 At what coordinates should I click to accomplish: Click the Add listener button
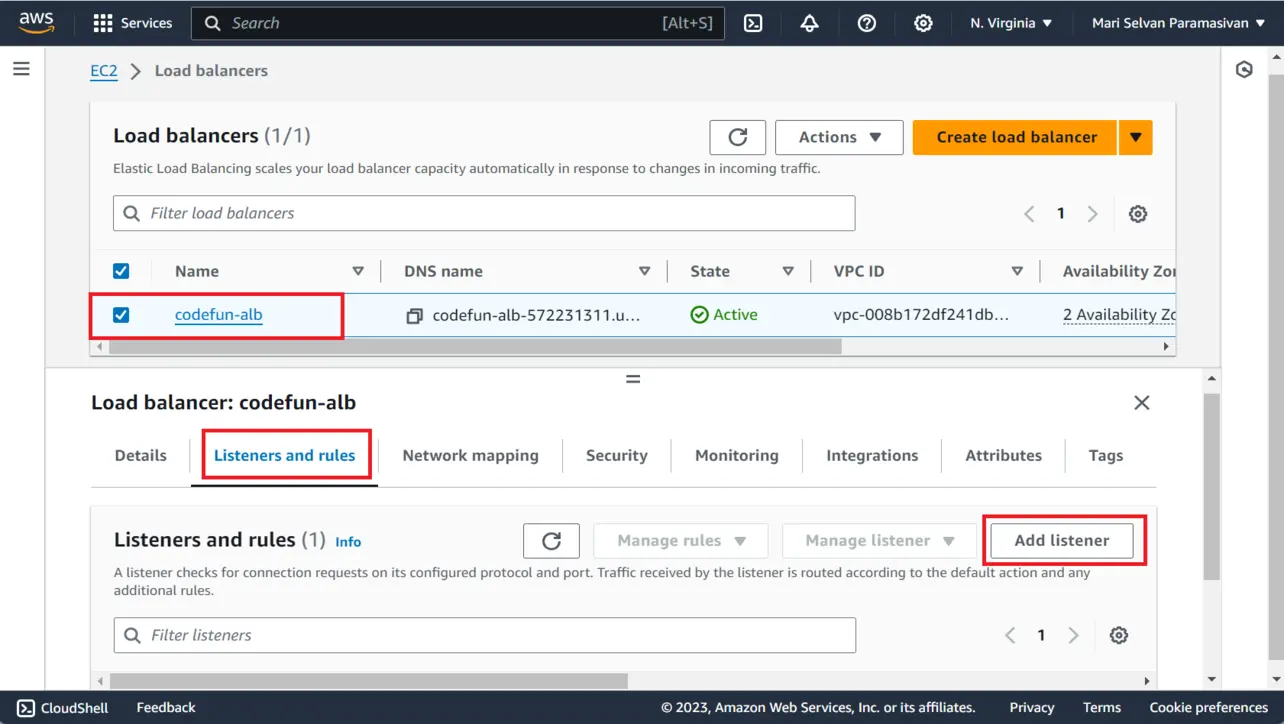click(x=1062, y=541)
